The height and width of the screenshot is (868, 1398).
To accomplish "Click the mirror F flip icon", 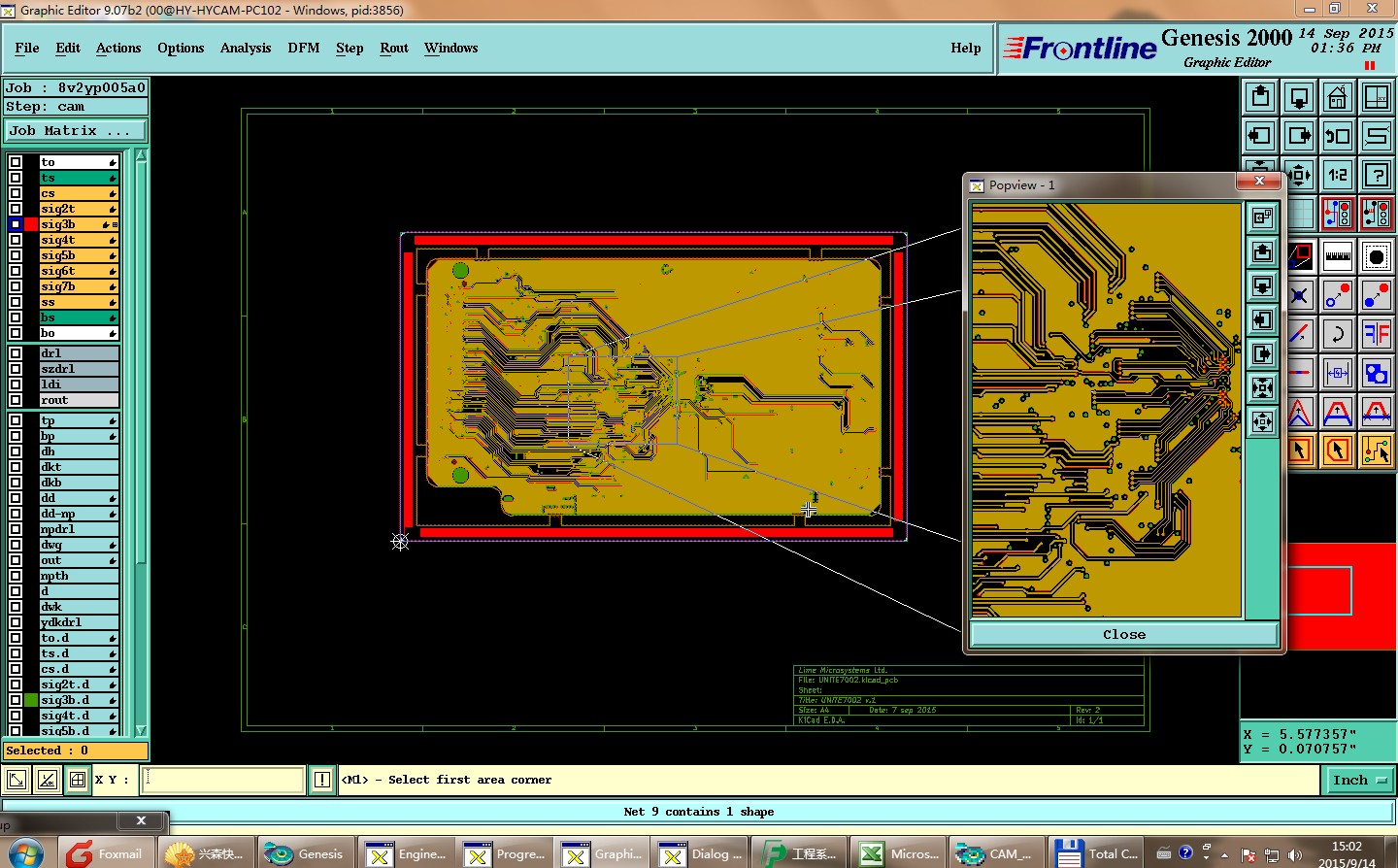I will [1377, 334].
